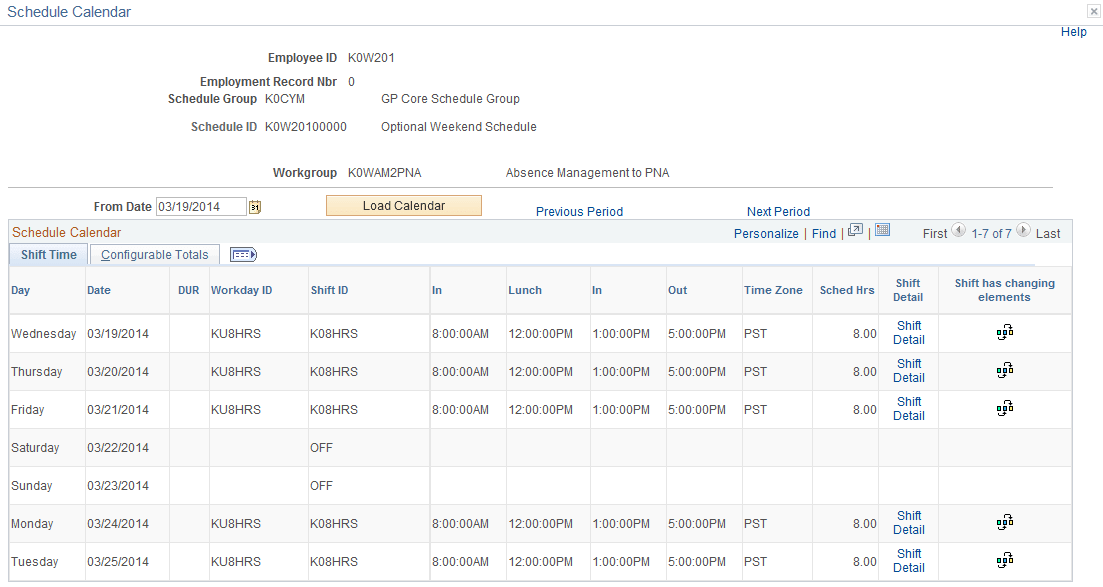Sort by the Date column header
The height and width of the screenshot is (587, 1103).
click(x=99, y=290)
